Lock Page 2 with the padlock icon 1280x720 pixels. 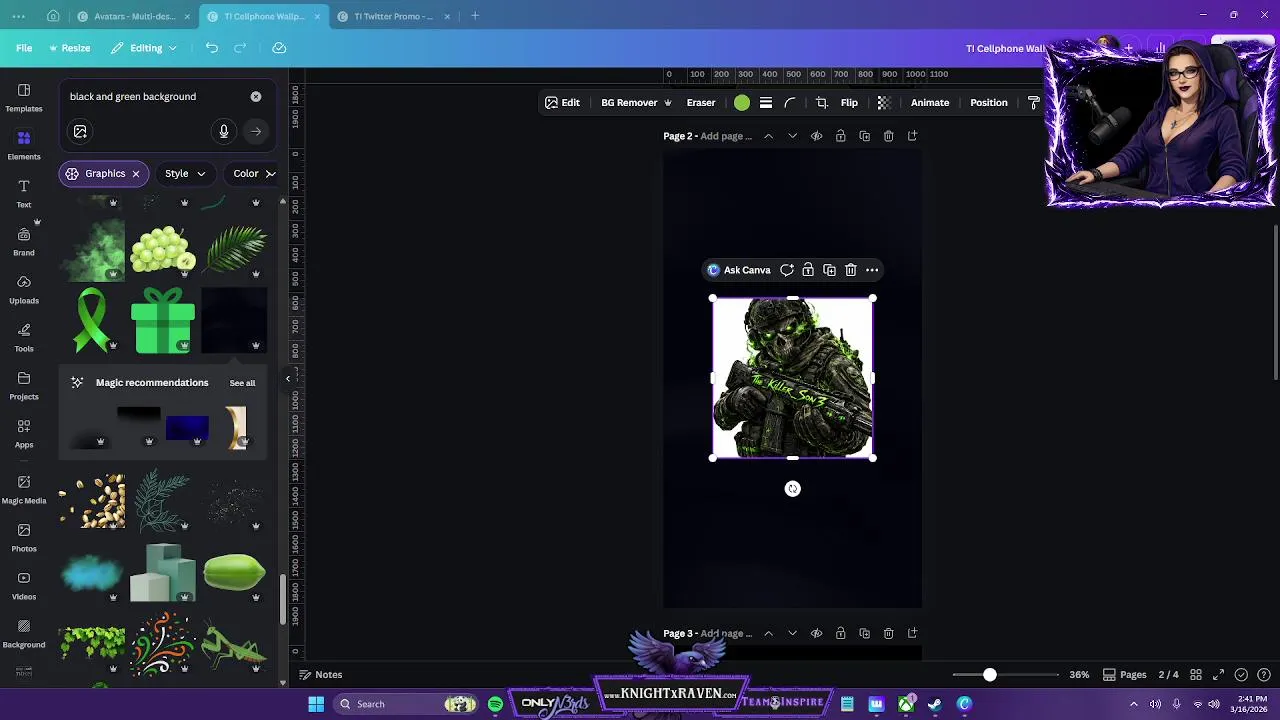pos(841,136)
